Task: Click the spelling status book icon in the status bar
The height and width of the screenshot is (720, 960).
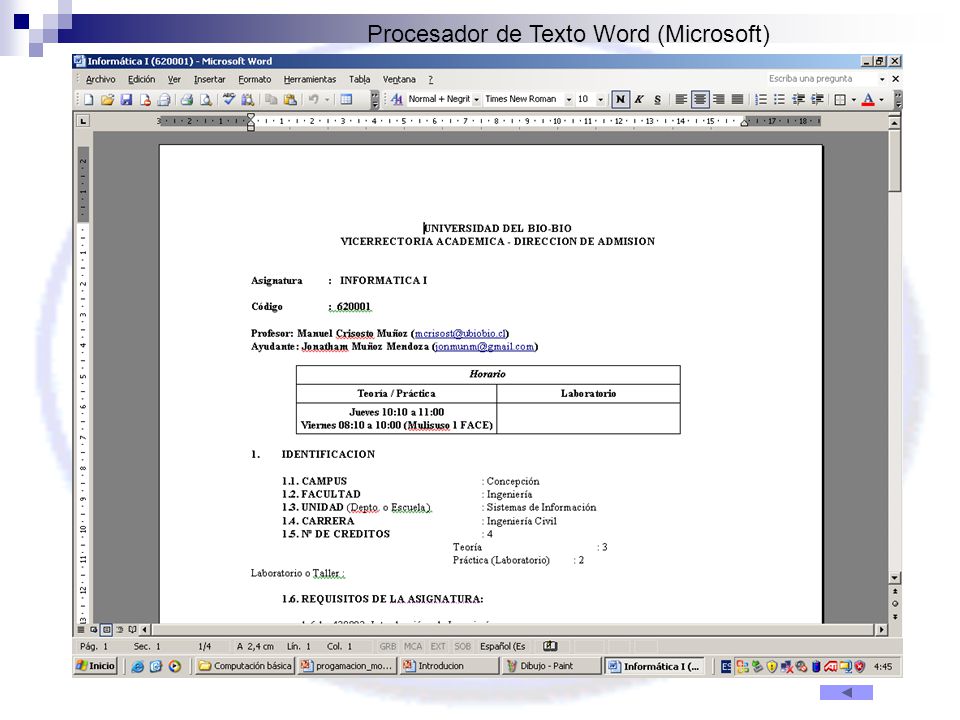Action: pos(550,646)
